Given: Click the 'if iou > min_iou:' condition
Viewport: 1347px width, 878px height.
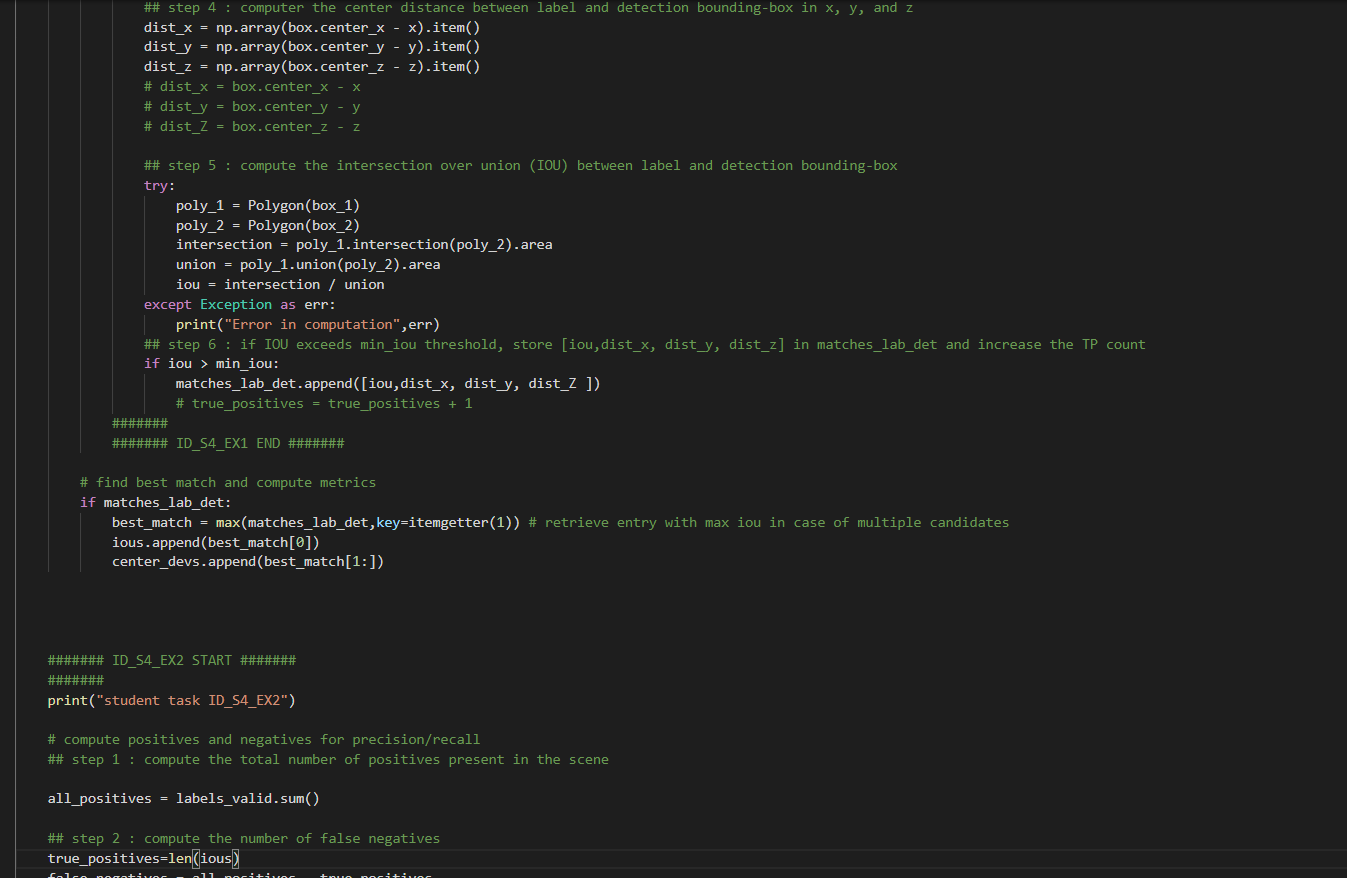Looking at the screenshot, I should pyautogui.click(x=212, y=364).
